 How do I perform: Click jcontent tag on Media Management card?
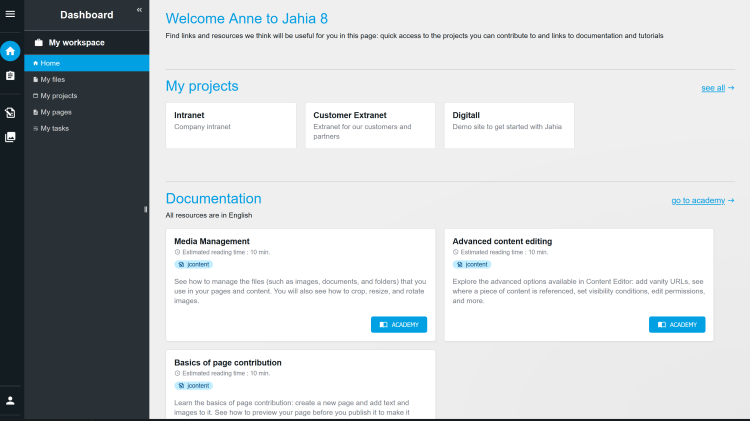point(194,265)
